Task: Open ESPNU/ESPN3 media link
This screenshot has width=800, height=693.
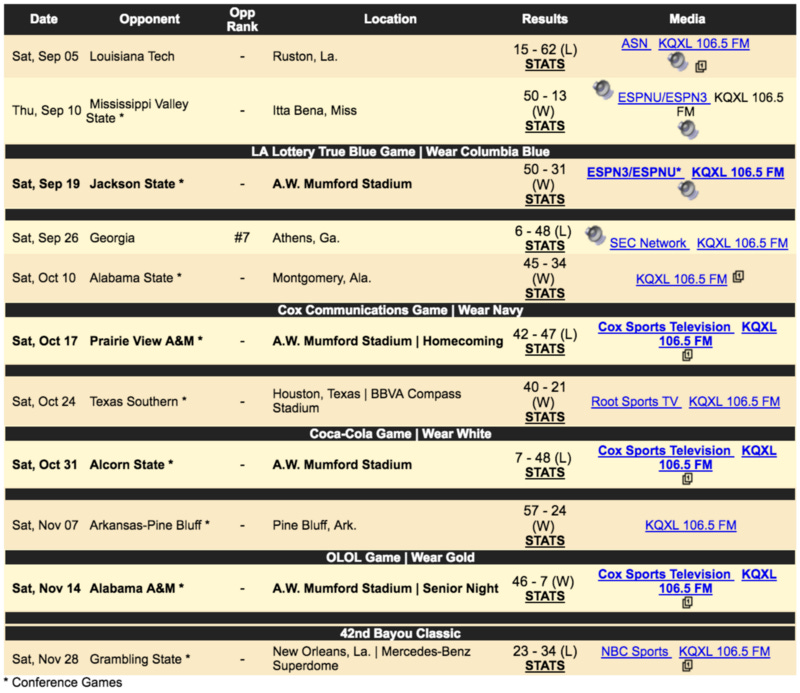Action: pos(664,97)
